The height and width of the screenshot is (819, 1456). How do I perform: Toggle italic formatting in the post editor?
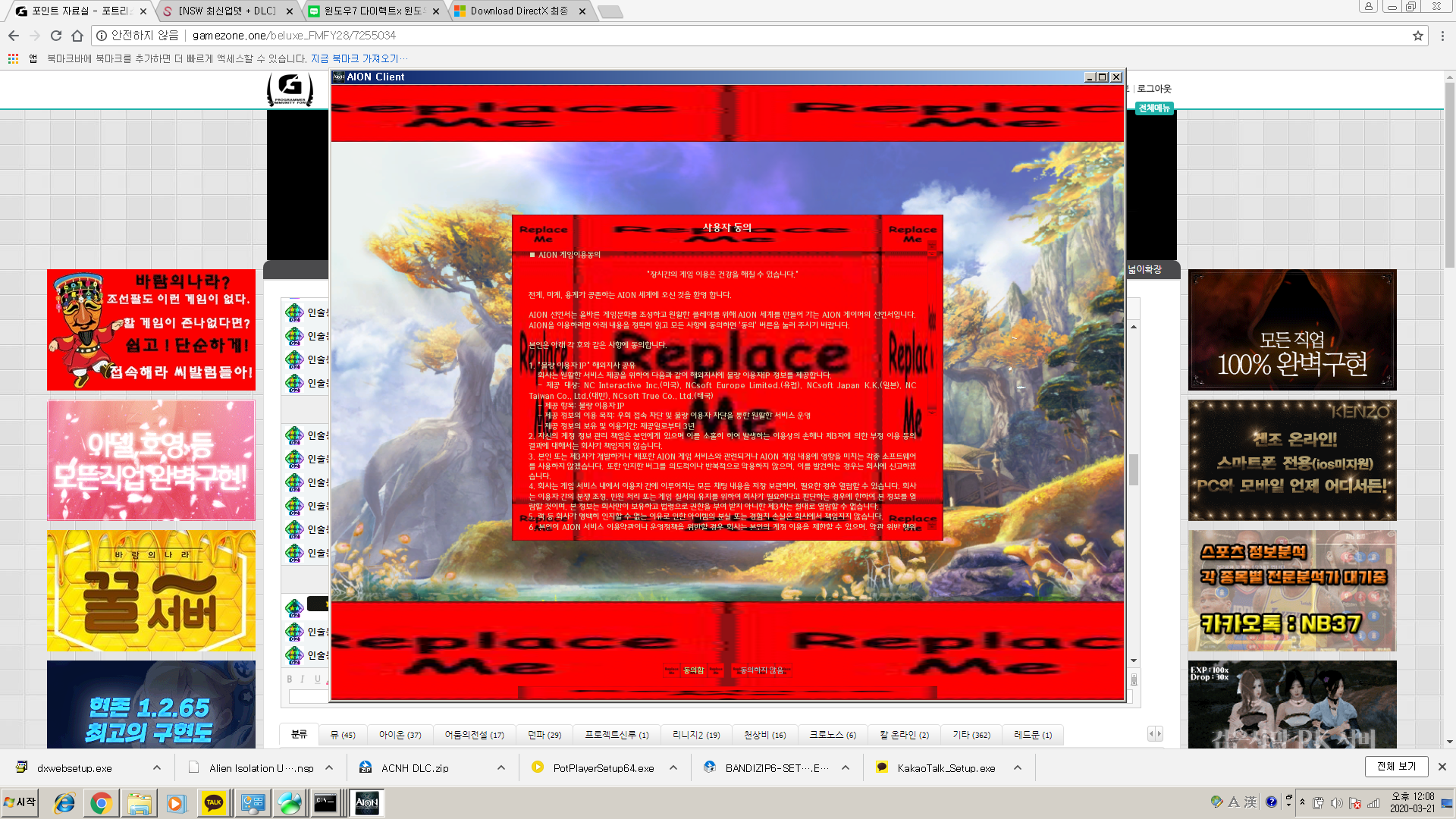click(x=301, y=679)
